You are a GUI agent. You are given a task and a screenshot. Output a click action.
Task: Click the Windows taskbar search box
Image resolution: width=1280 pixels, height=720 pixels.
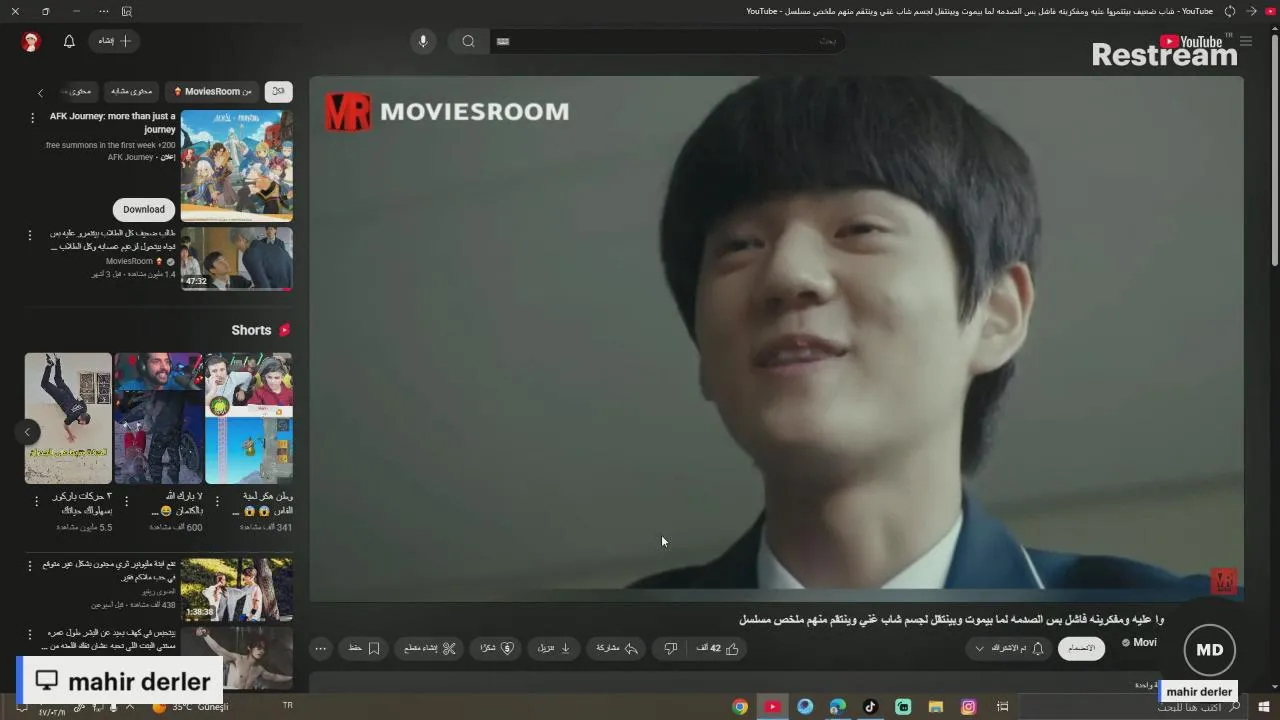pyautogui.click(x=1133, y=707)
